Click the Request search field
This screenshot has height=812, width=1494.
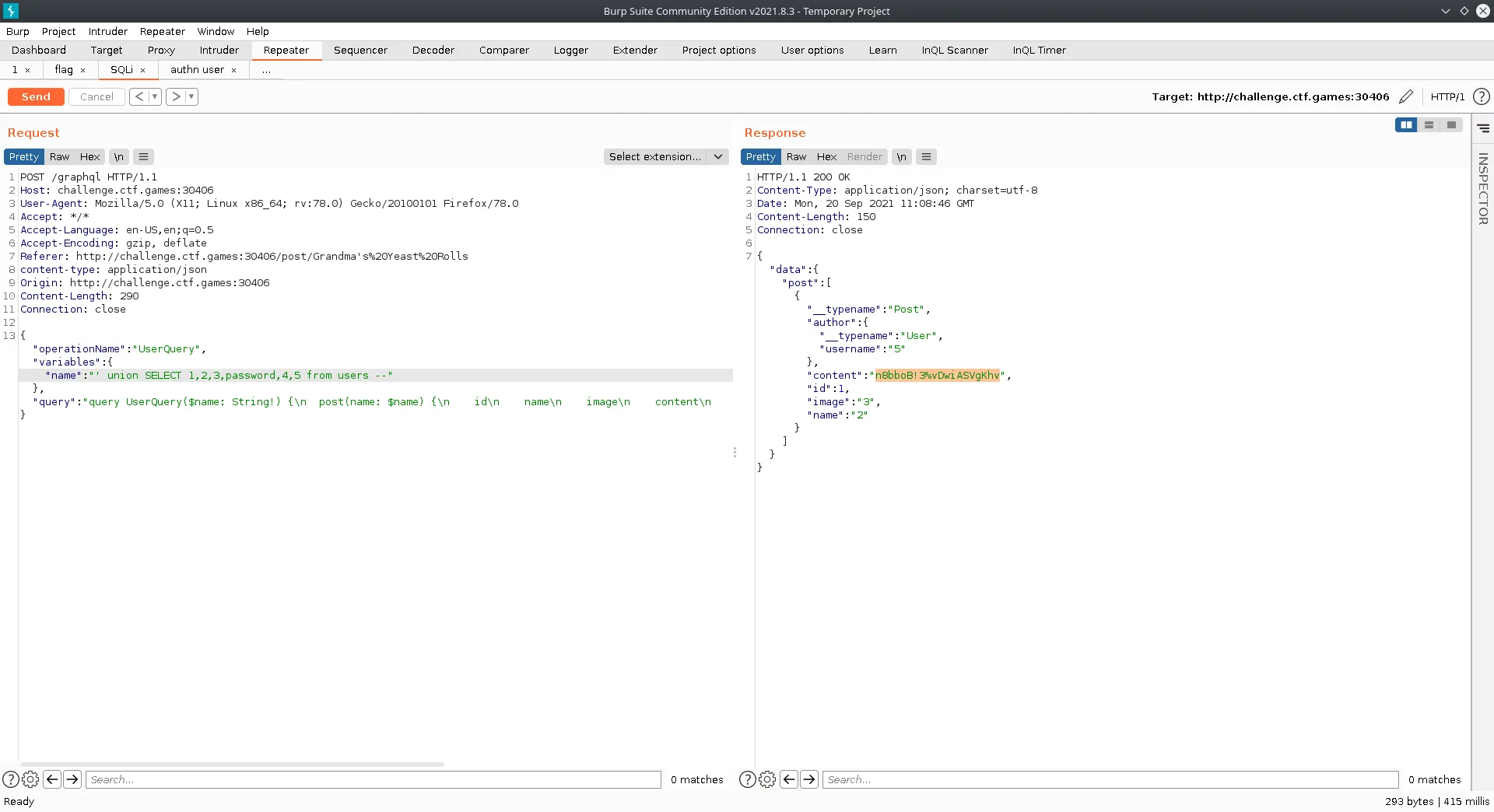373,779
